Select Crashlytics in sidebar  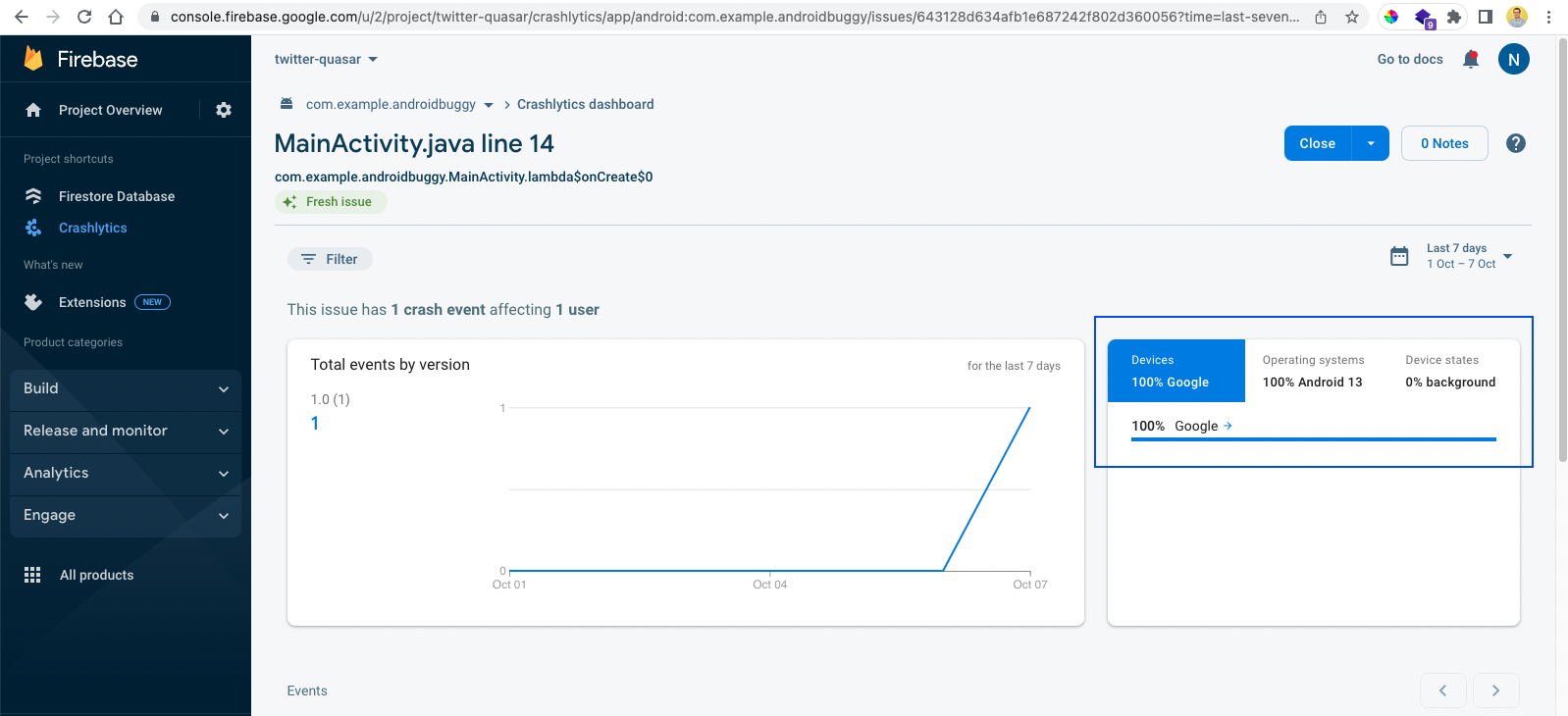point(92,228)
